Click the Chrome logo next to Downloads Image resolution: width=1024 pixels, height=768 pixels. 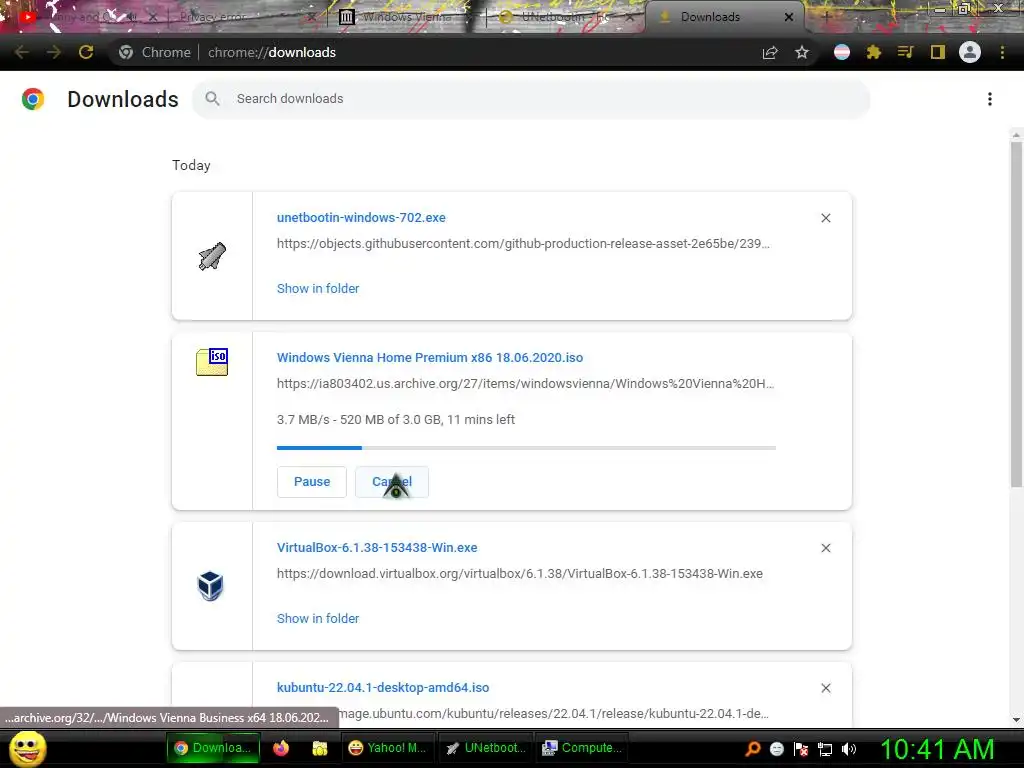(33, 99)
